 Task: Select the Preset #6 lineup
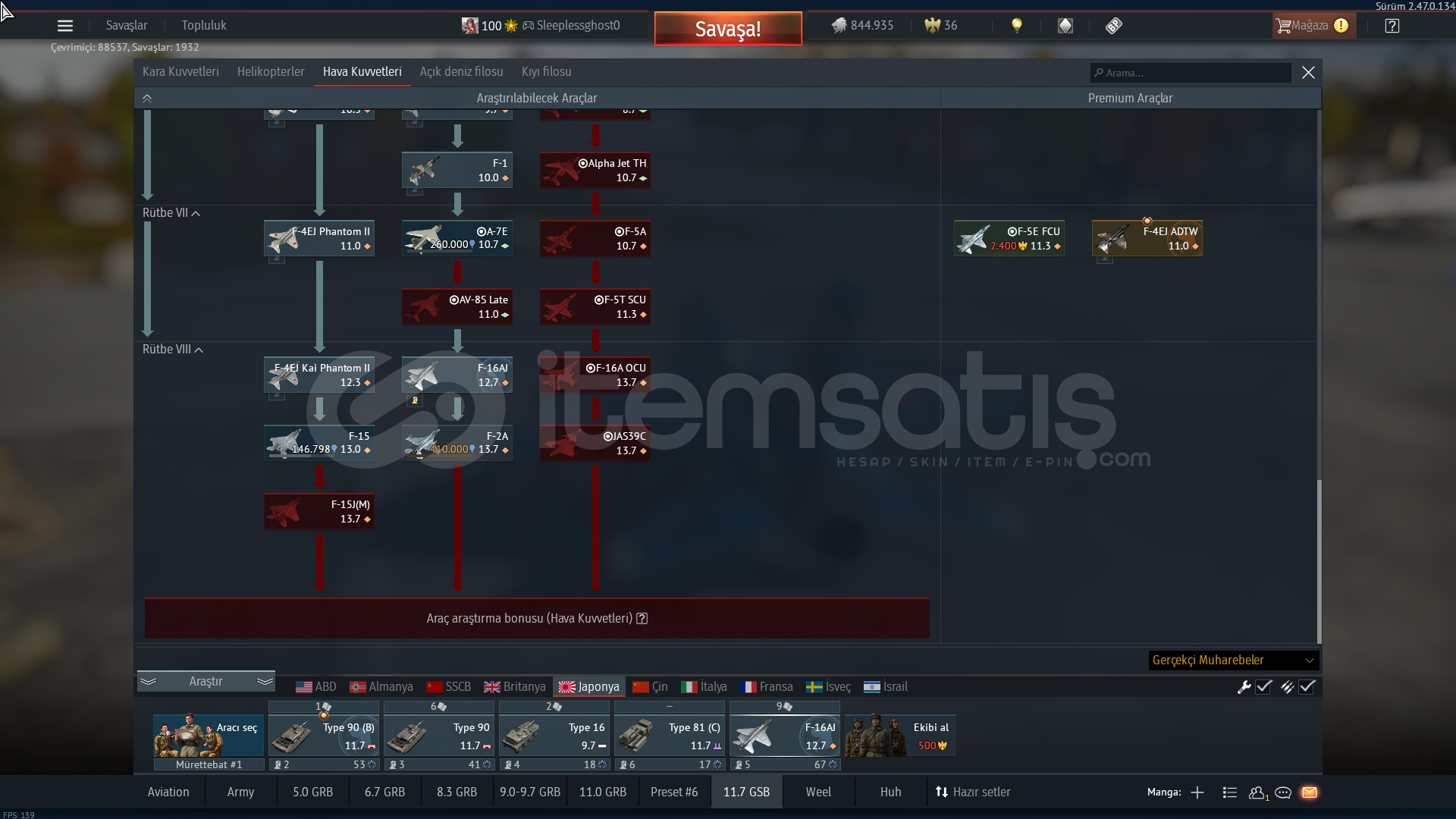tap(674, 792)
